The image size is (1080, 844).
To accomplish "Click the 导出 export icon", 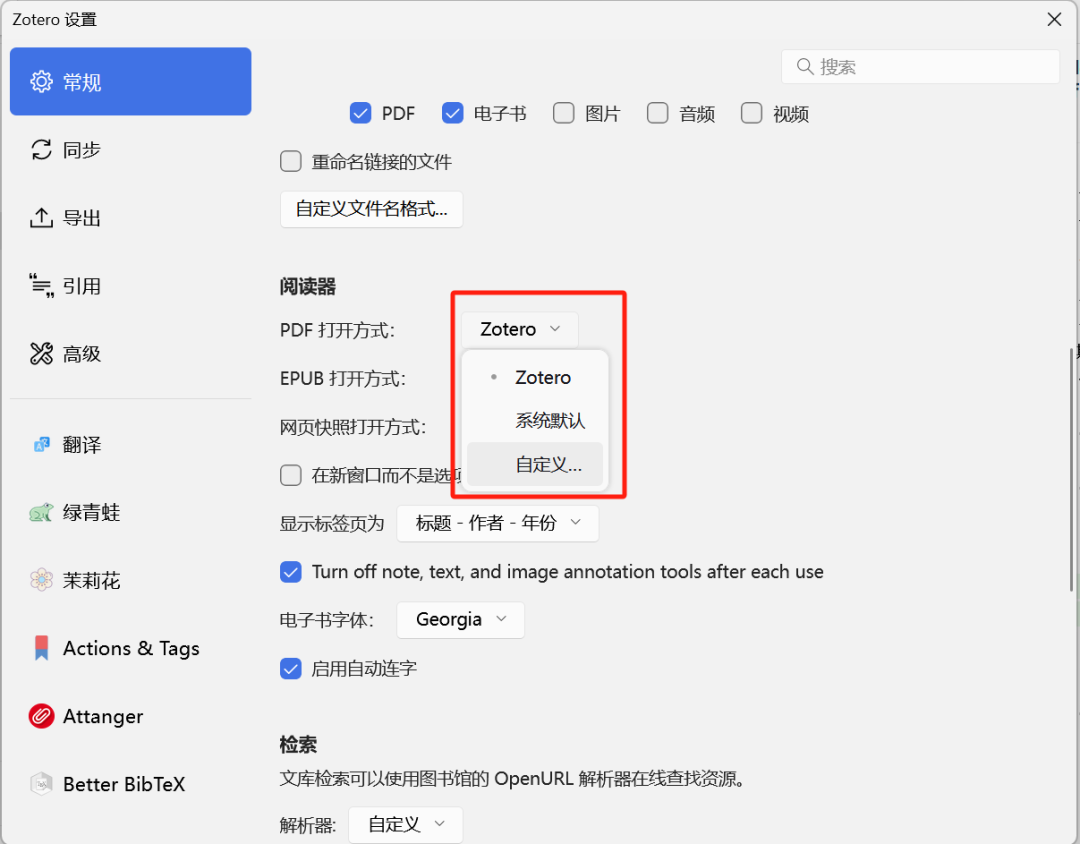I will pos(41,218).
